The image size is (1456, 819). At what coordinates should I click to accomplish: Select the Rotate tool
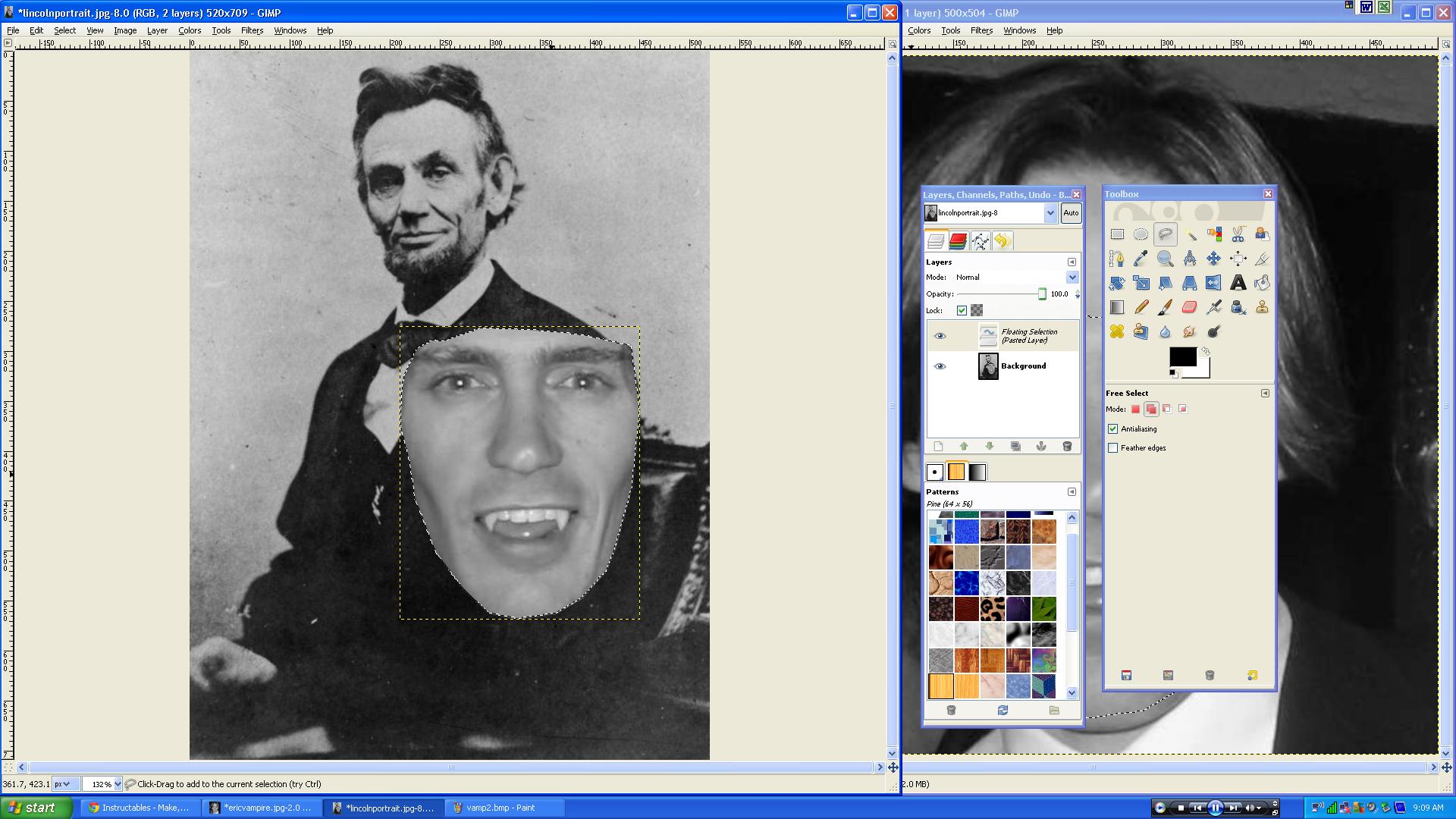(x=1117, y=283)
